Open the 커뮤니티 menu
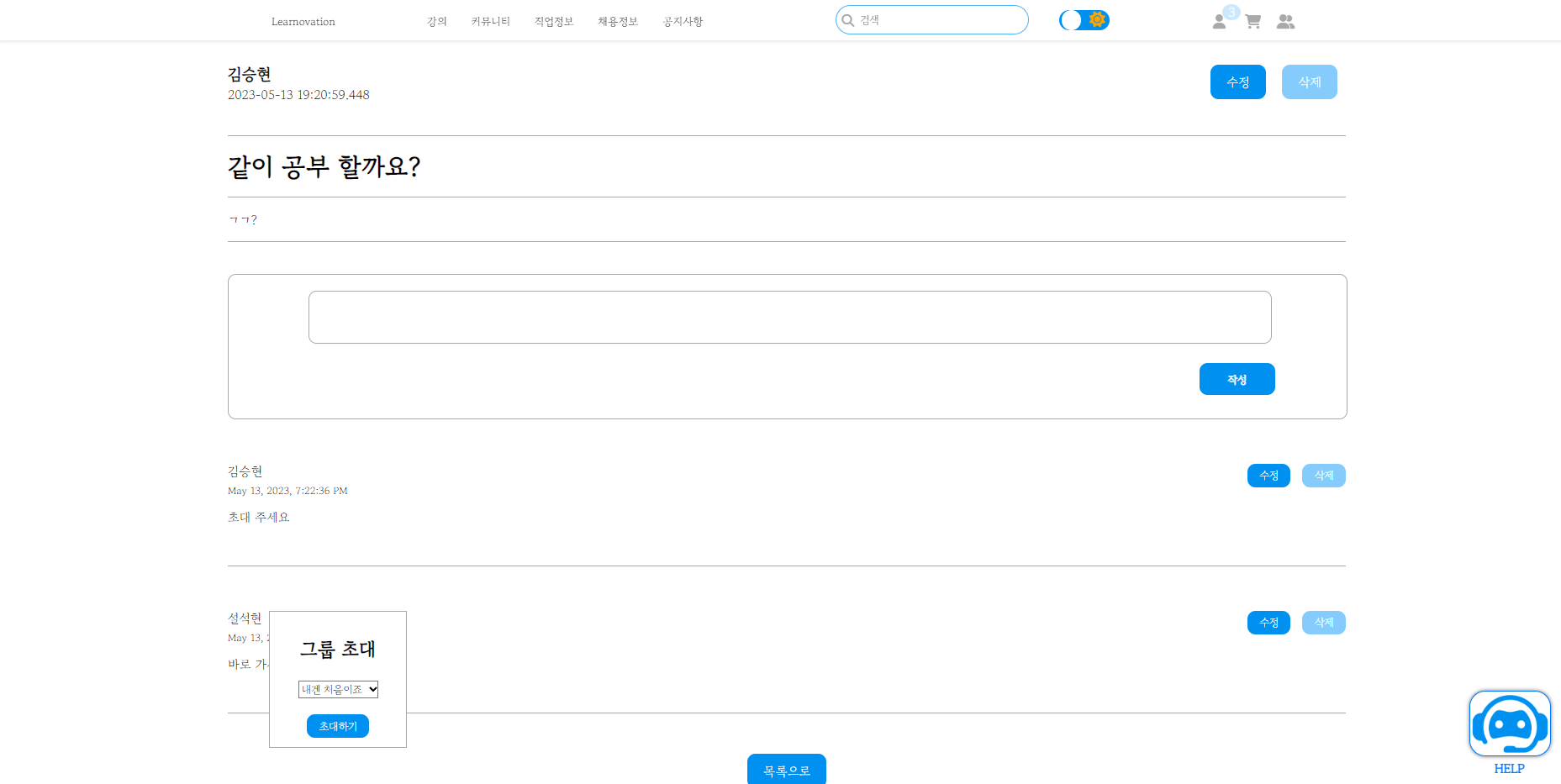The width and height of the screenshot is (1561, 784). tap(490, 21)
